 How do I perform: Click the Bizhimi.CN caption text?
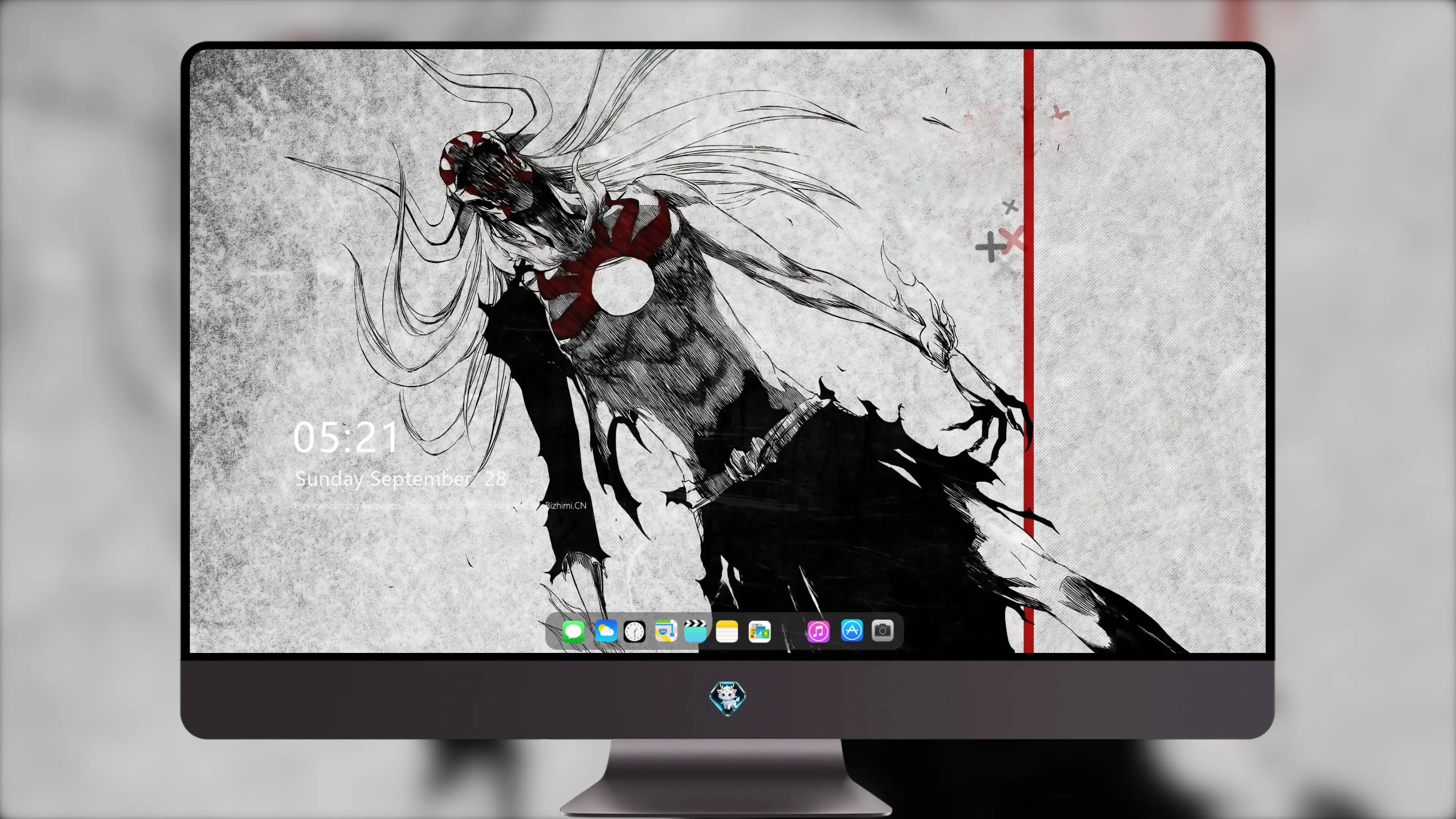point(566,505)
